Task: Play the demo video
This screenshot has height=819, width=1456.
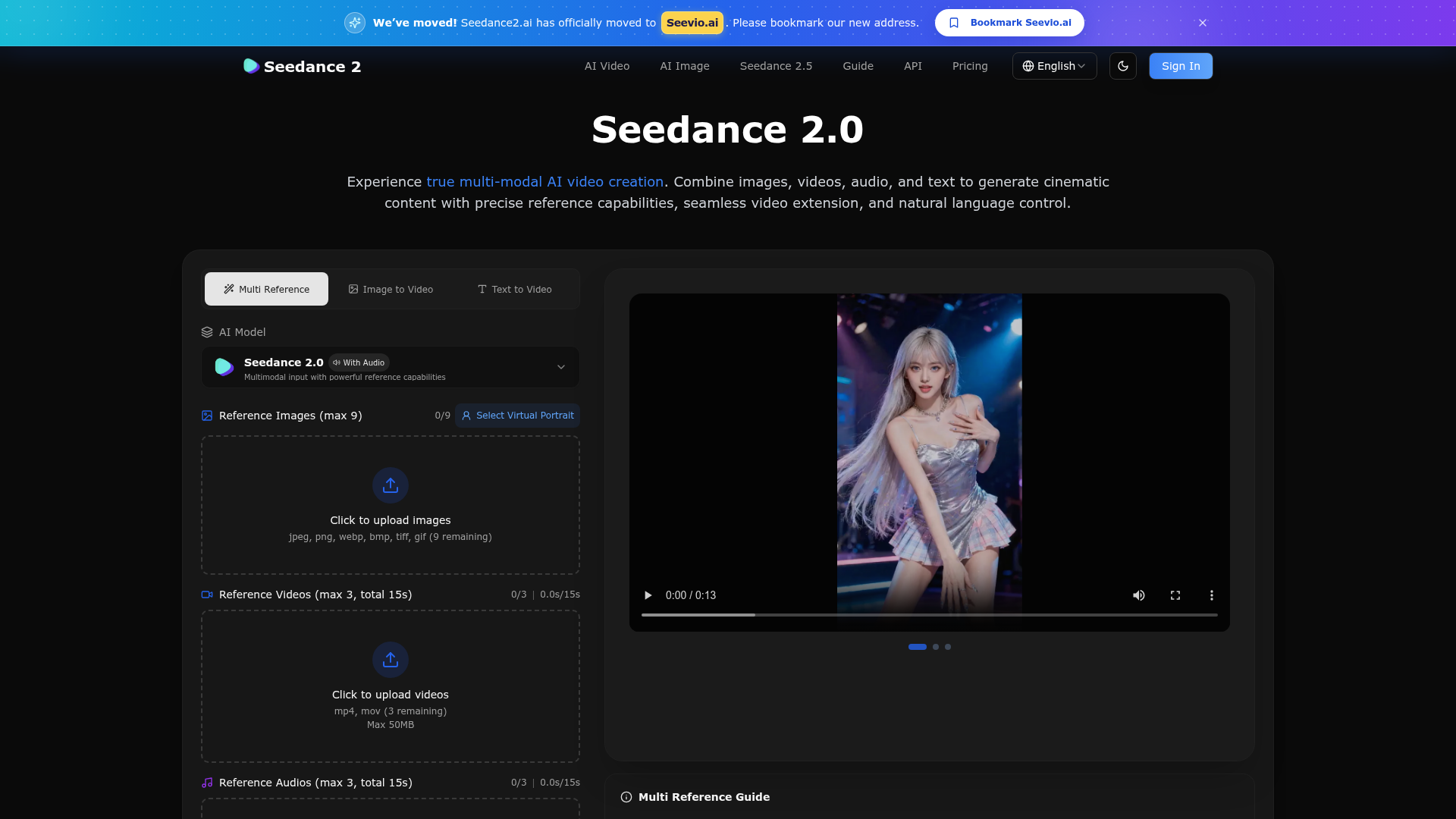Action: 648,595
